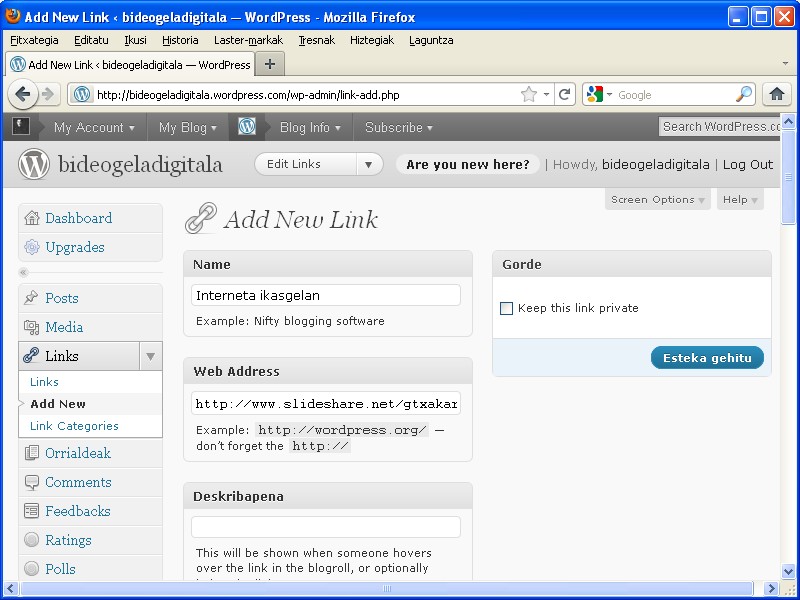Click the Firefox icon in the title bar
The image size is (800, 600).
tap(12, 16)
